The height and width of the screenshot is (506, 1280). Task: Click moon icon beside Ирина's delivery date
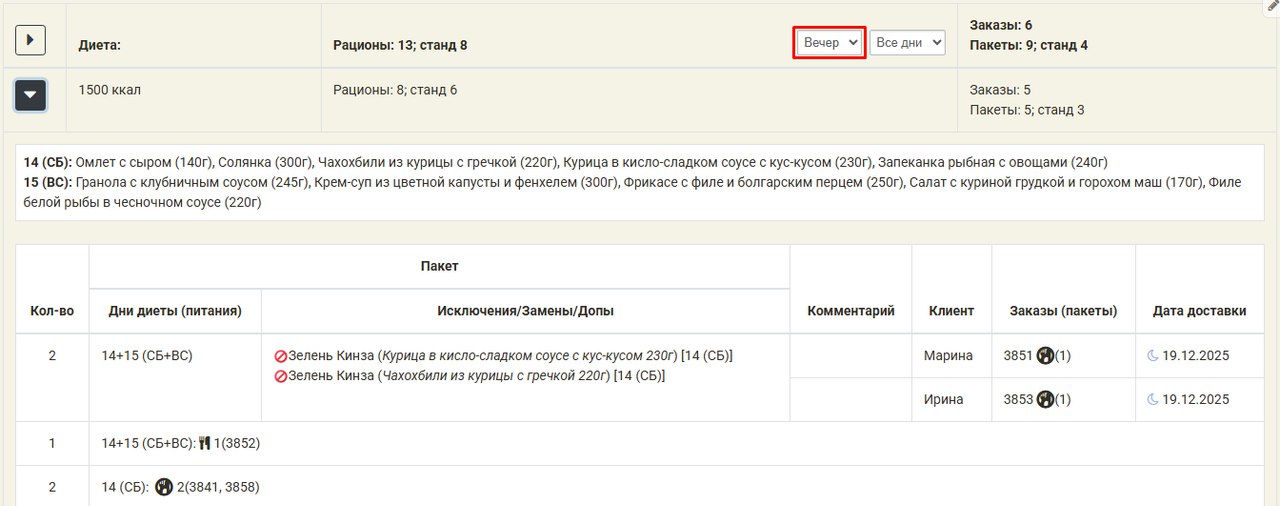click(x=1152, y=399)
